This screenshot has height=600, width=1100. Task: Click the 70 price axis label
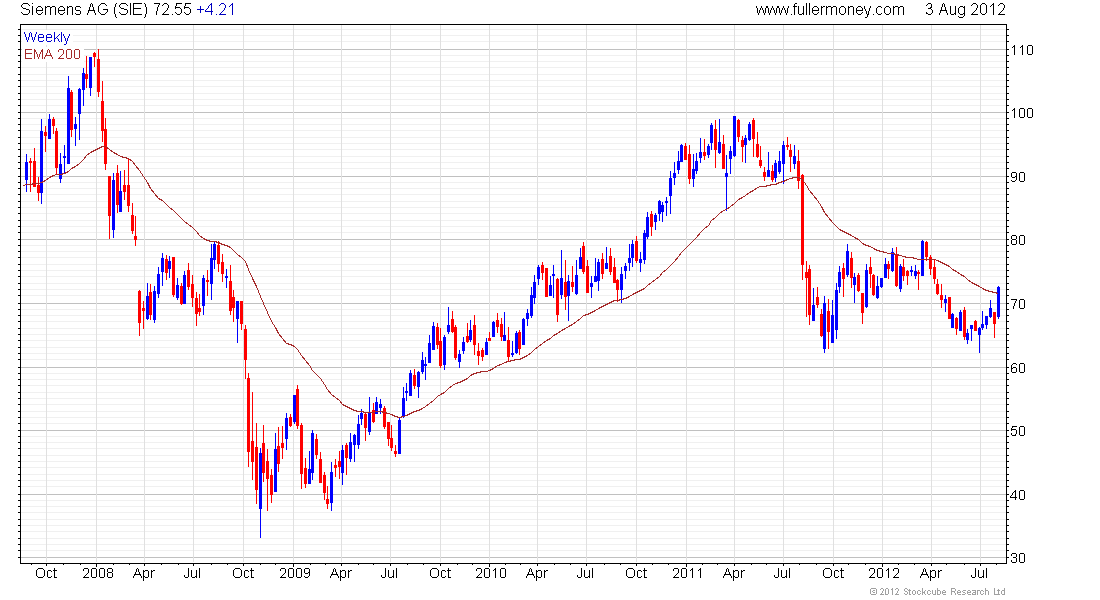click(x=1018, y=304)
